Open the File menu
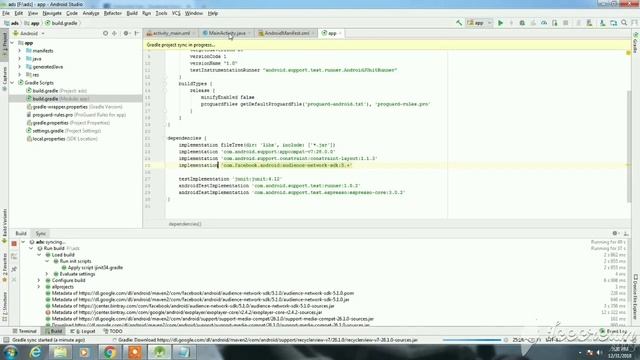The height and width of the screenshot is (360, 640). 6,13
